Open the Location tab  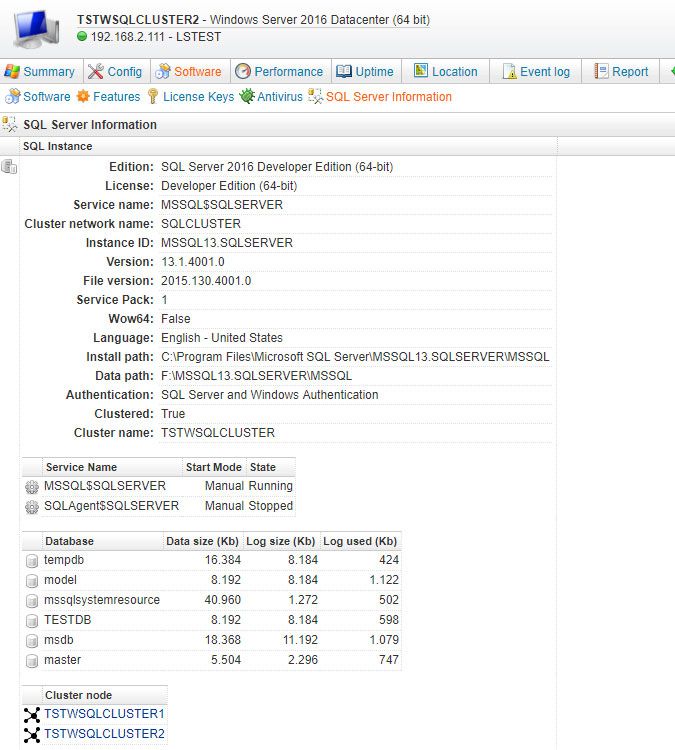click(x=445, y=72)
